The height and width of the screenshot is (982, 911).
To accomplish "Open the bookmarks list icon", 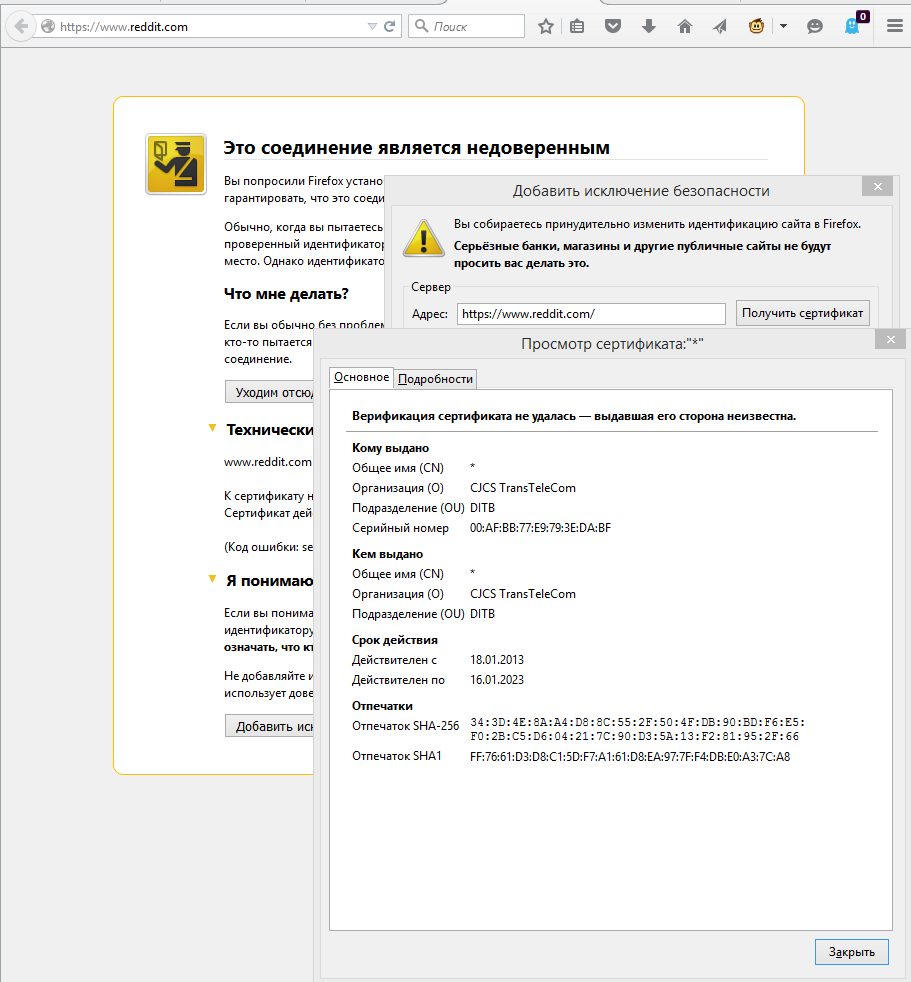I will (577, 27).
